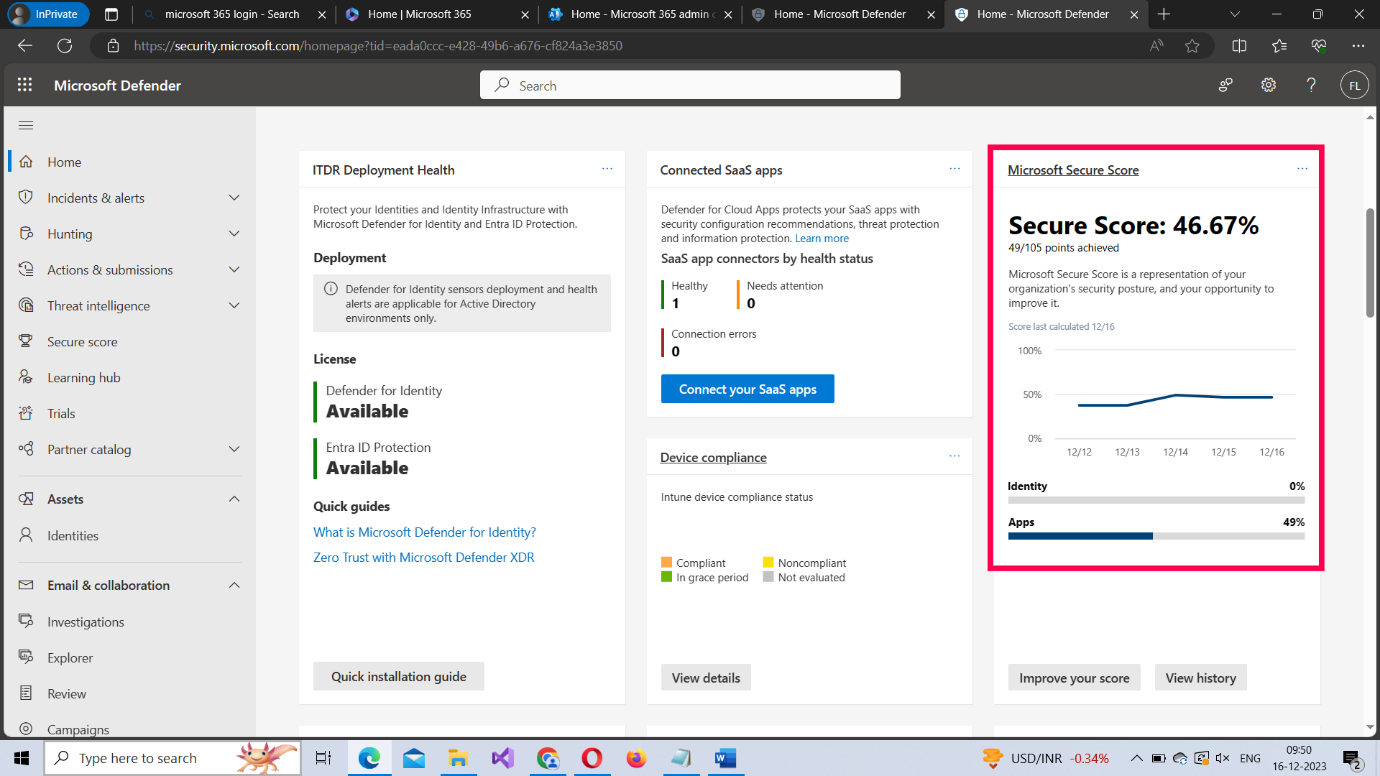Click the Quick installation guide button
1380x776 pixels.
[399, 676]
